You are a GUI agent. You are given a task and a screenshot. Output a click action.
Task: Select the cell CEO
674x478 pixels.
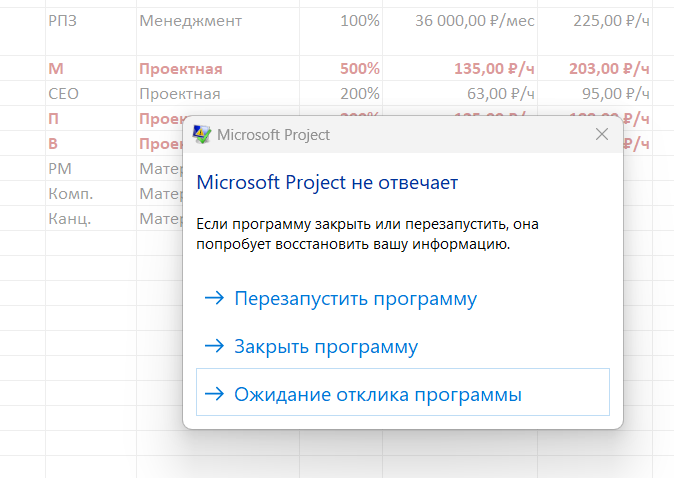tap(91, 93)
